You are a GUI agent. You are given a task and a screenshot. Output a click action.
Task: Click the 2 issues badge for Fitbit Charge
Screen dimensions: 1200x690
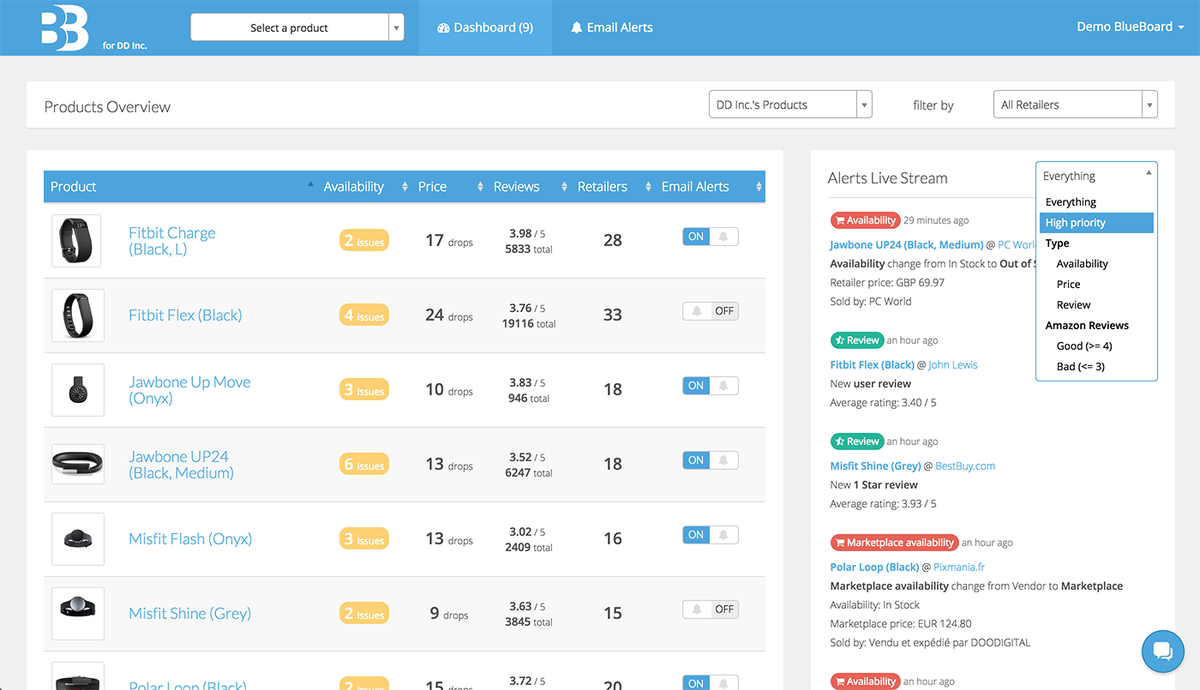tap(364, 241)
